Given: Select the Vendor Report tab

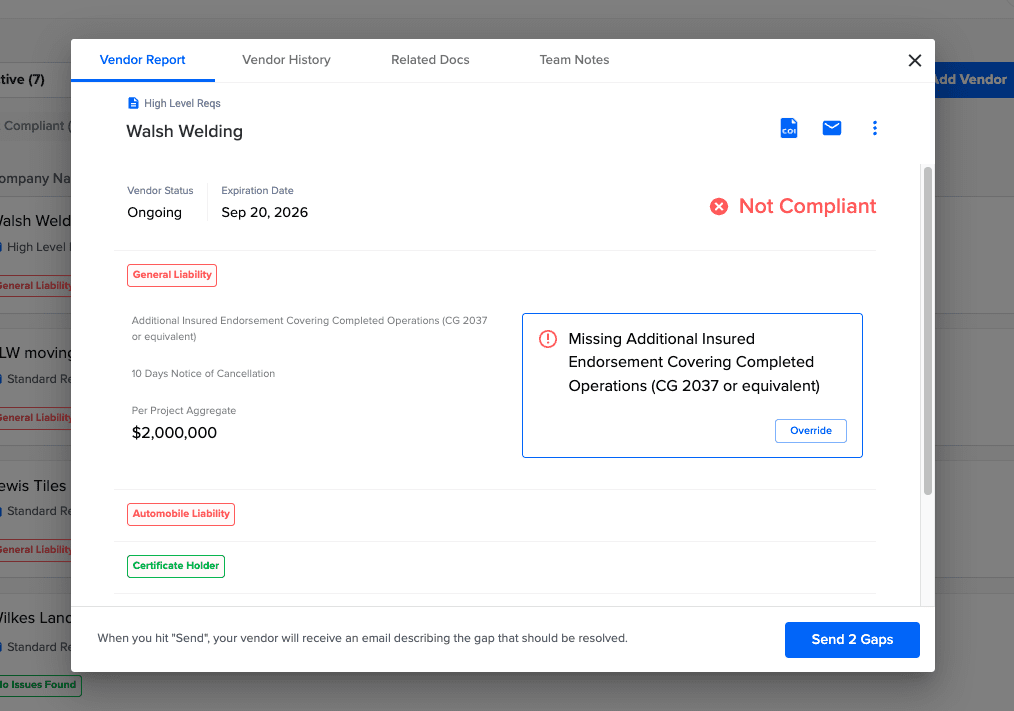Looking at the screenshot, I should pos(142,60).
